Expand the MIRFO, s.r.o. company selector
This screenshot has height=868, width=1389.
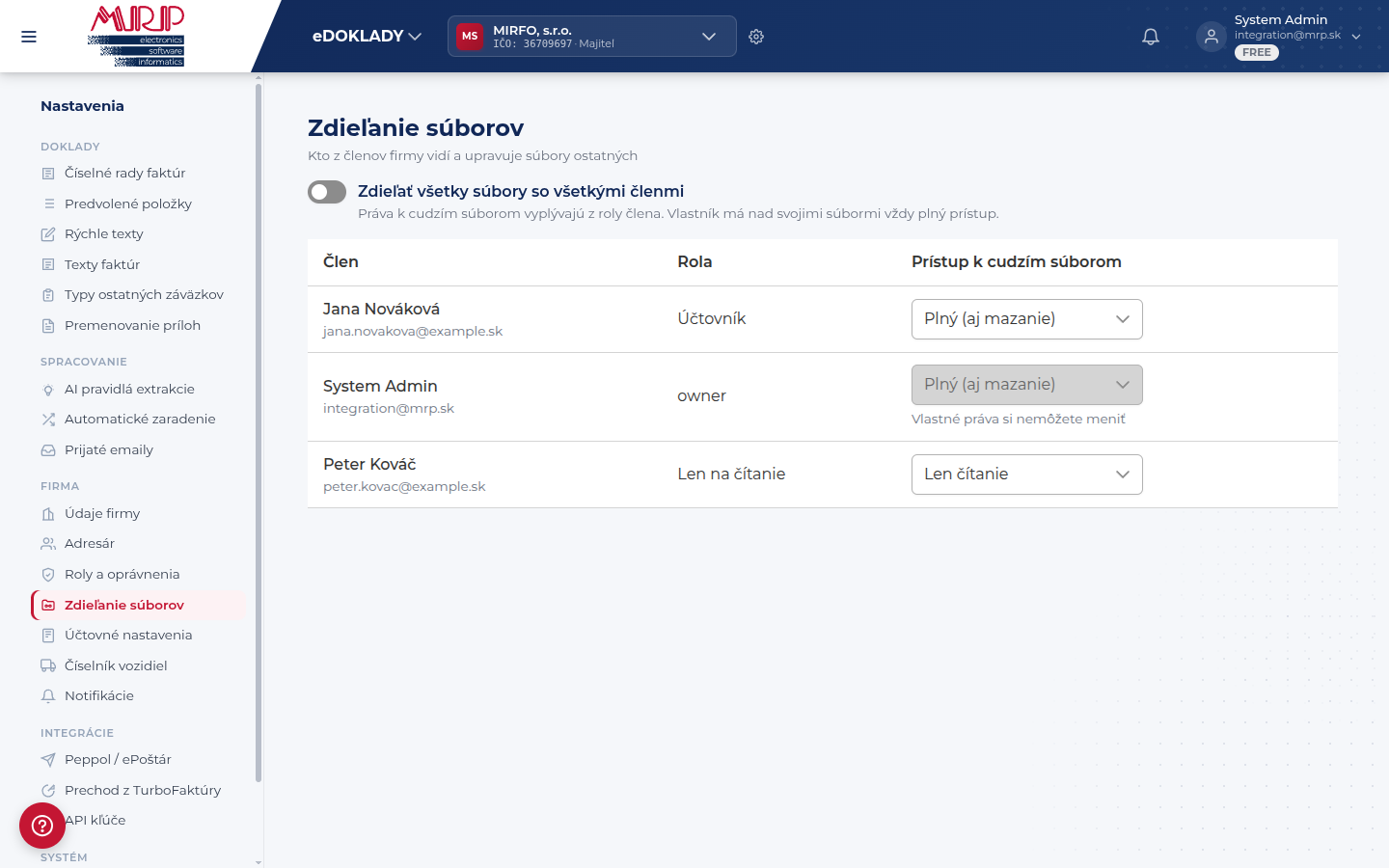(592, 37)
